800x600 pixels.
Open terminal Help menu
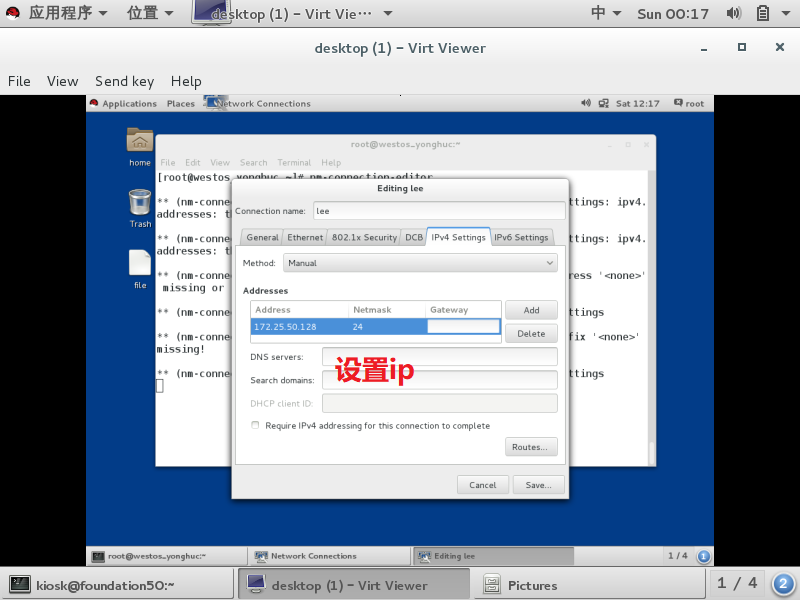(x=331, y=163)
